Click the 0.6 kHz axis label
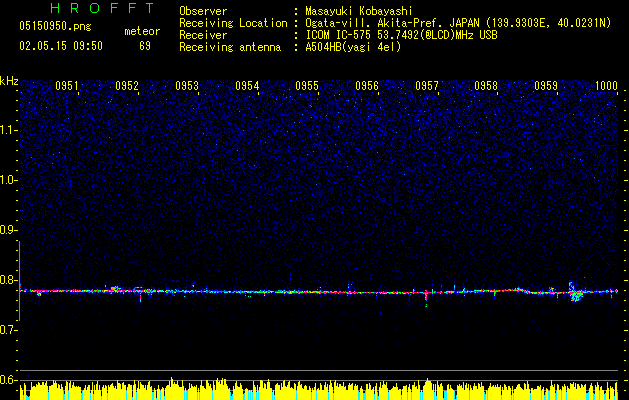The height and width of the screenshot is (400, 629). click(9, 380)
